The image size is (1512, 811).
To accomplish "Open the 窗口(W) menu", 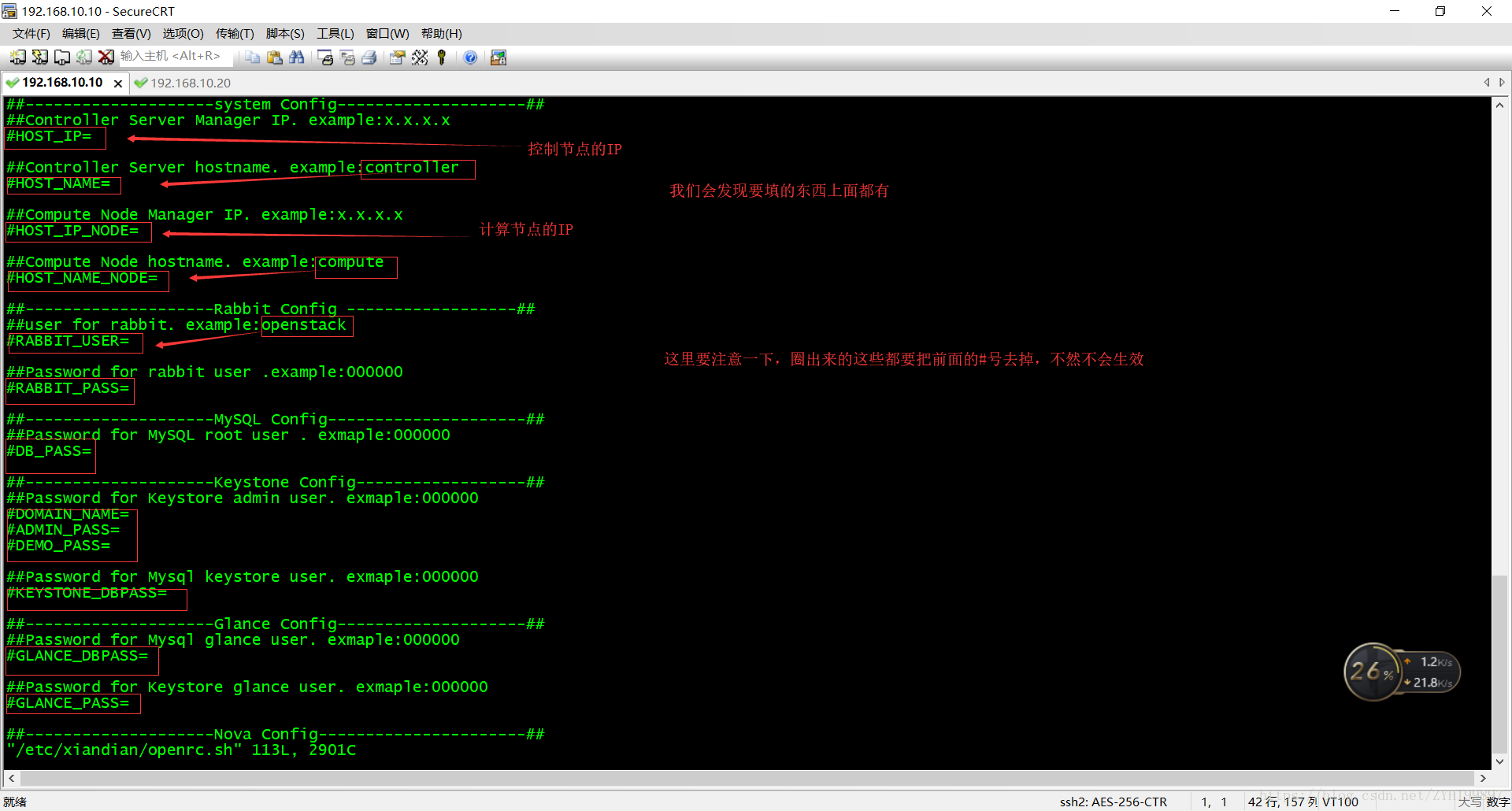I will [x=387, y=34].
